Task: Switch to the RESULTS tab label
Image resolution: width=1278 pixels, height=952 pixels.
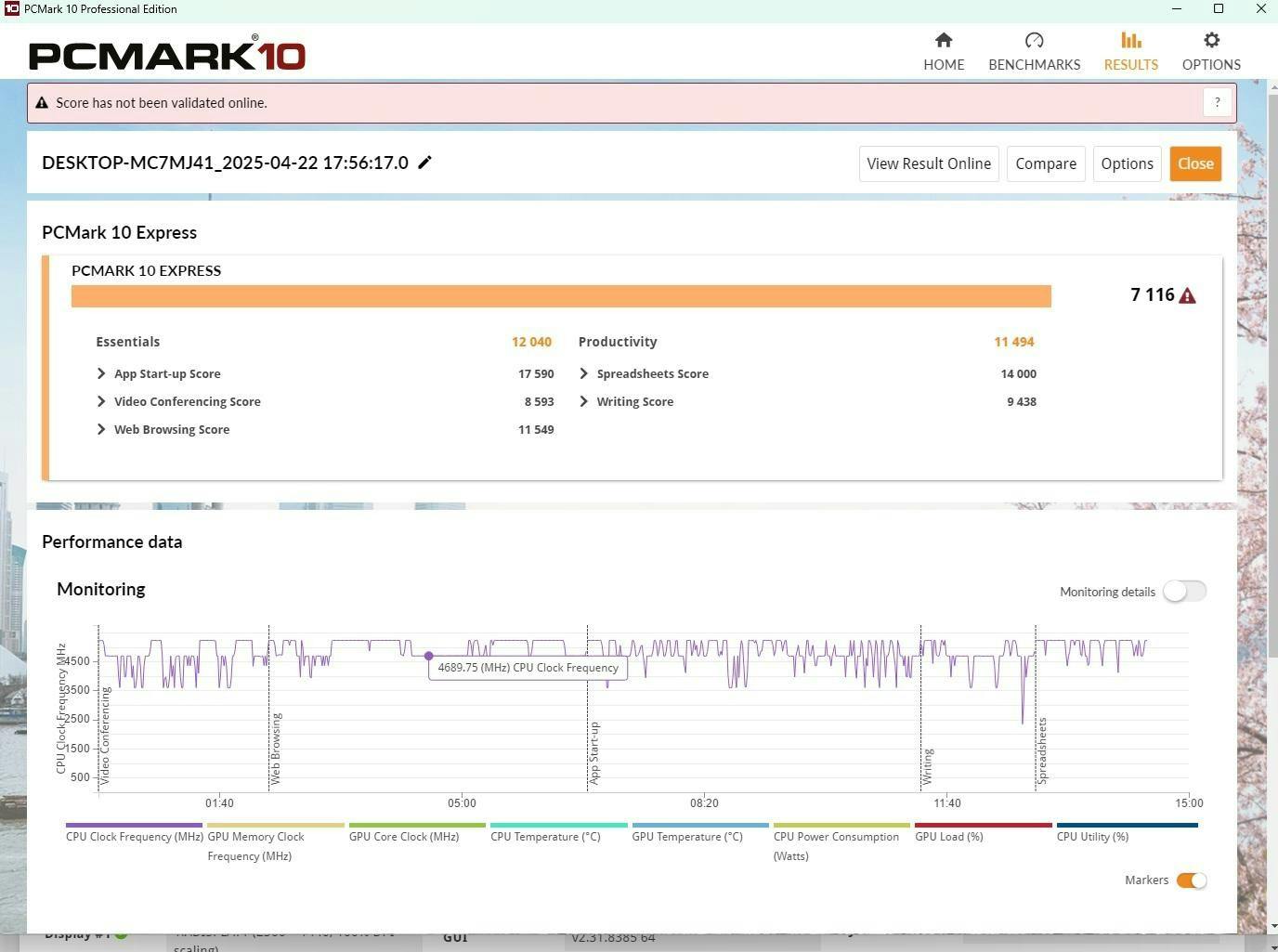Action: click(x=1130, y=64)
